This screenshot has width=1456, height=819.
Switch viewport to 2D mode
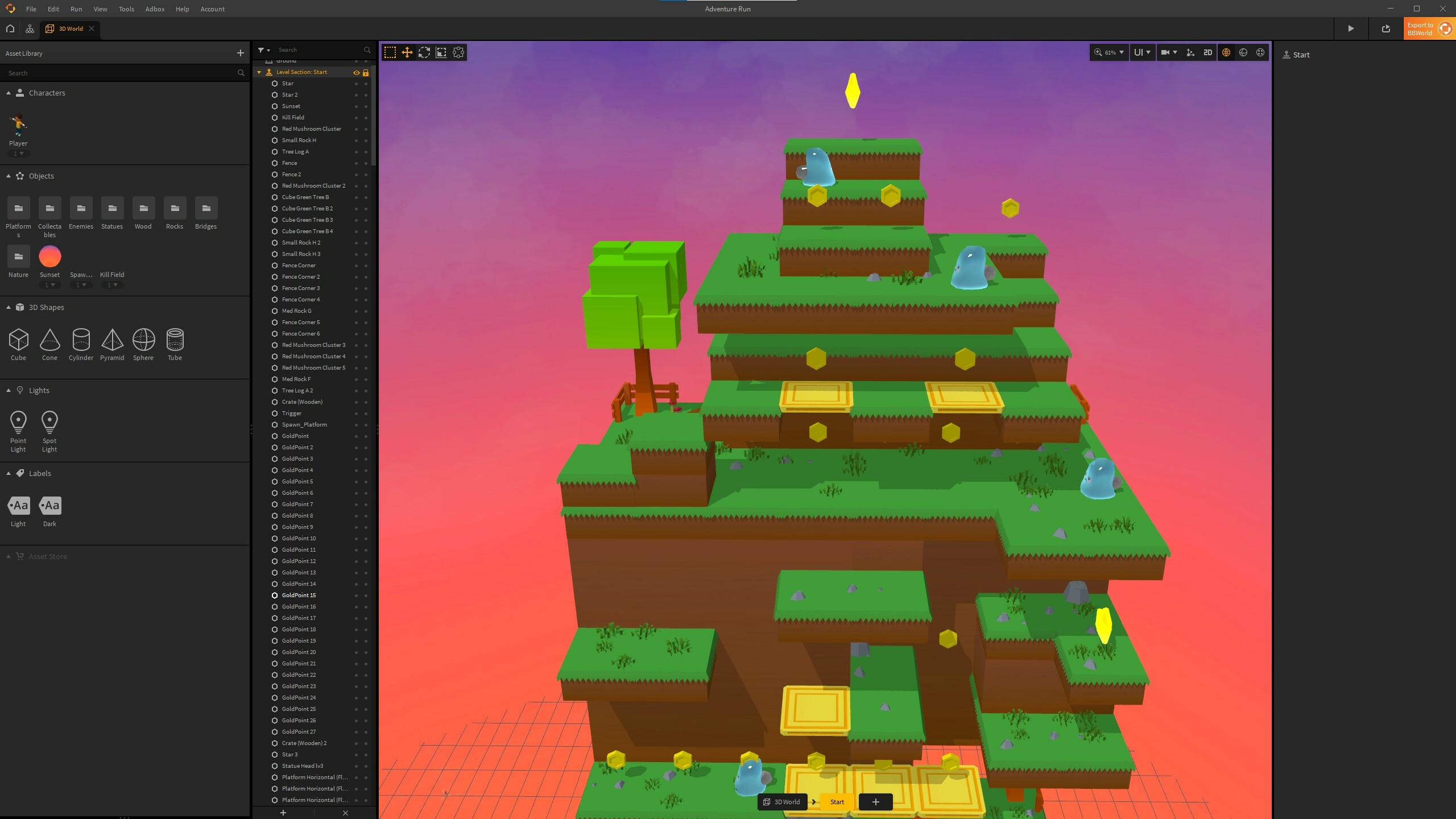(1207, 52)
